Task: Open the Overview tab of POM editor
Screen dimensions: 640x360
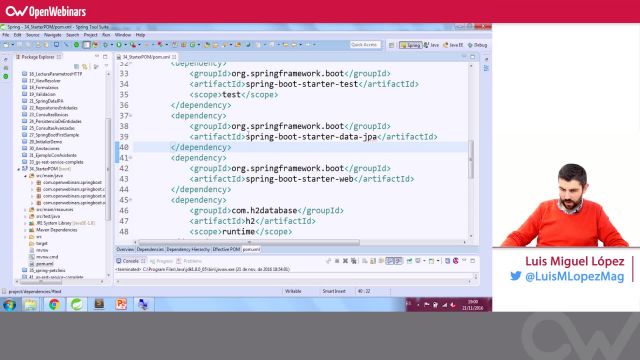Action: pyautogui.click(x=125, y=249)
